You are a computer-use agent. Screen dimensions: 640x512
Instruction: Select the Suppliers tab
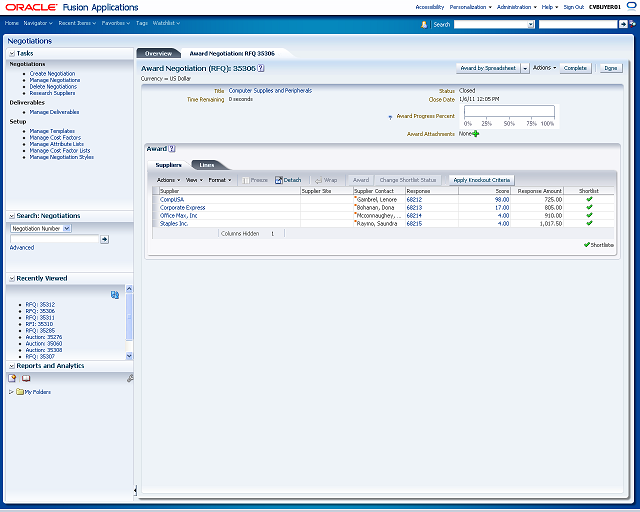[x=168, y=165]
